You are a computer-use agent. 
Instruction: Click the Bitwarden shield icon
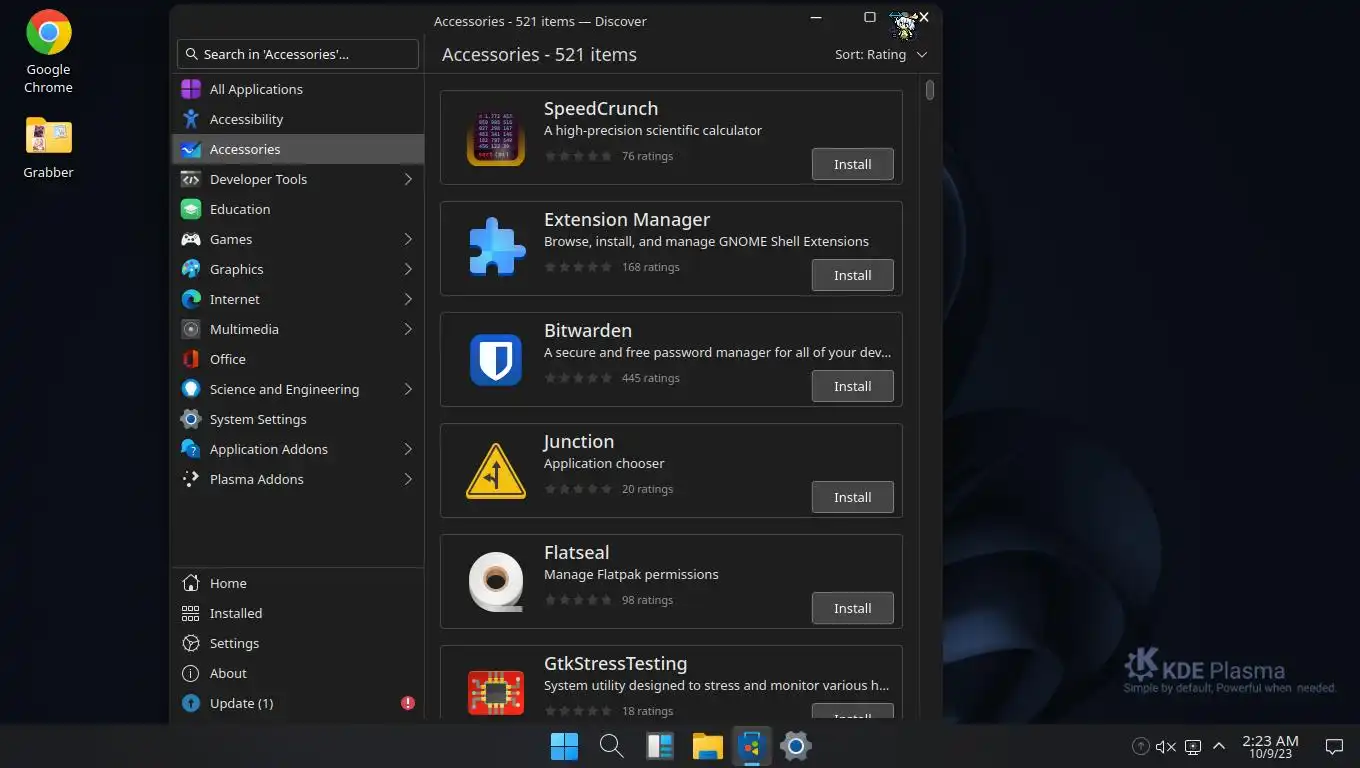tap(496, 359)
